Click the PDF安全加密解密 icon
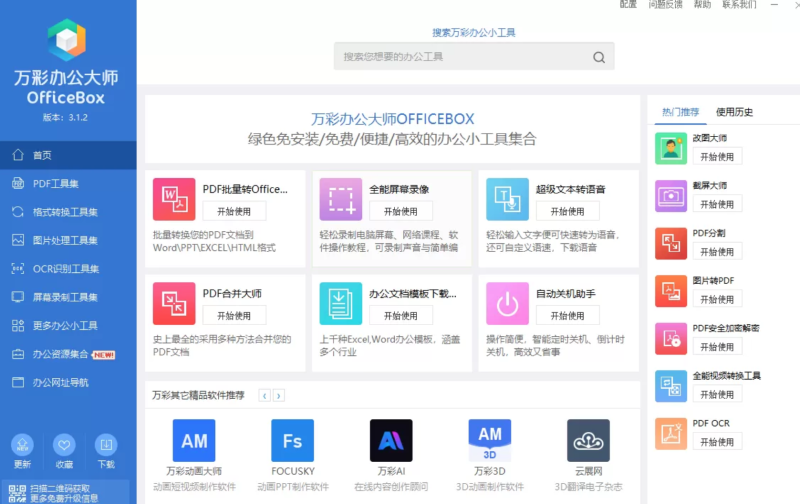 pos(671,339)
